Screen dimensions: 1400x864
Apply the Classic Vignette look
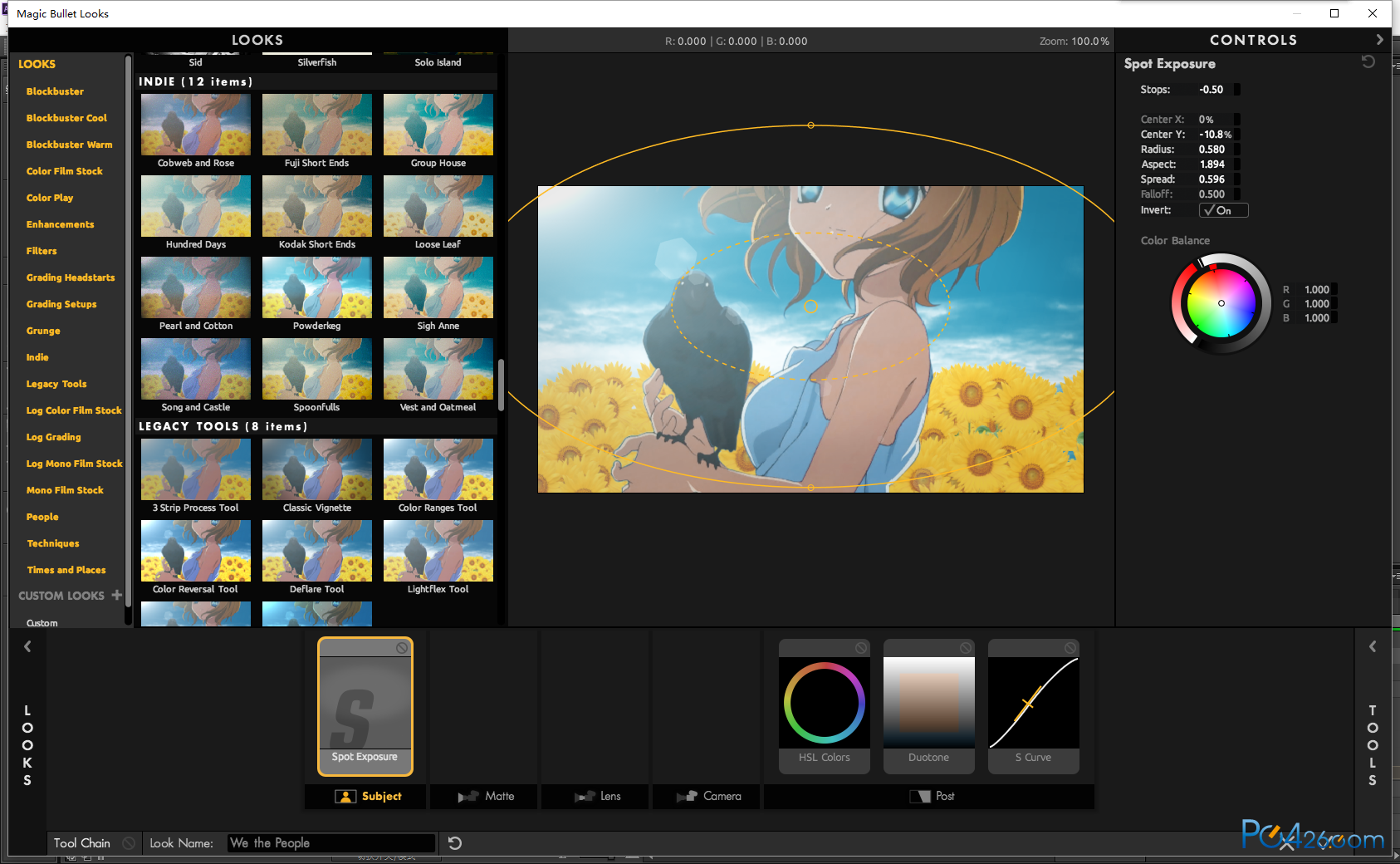317,469
